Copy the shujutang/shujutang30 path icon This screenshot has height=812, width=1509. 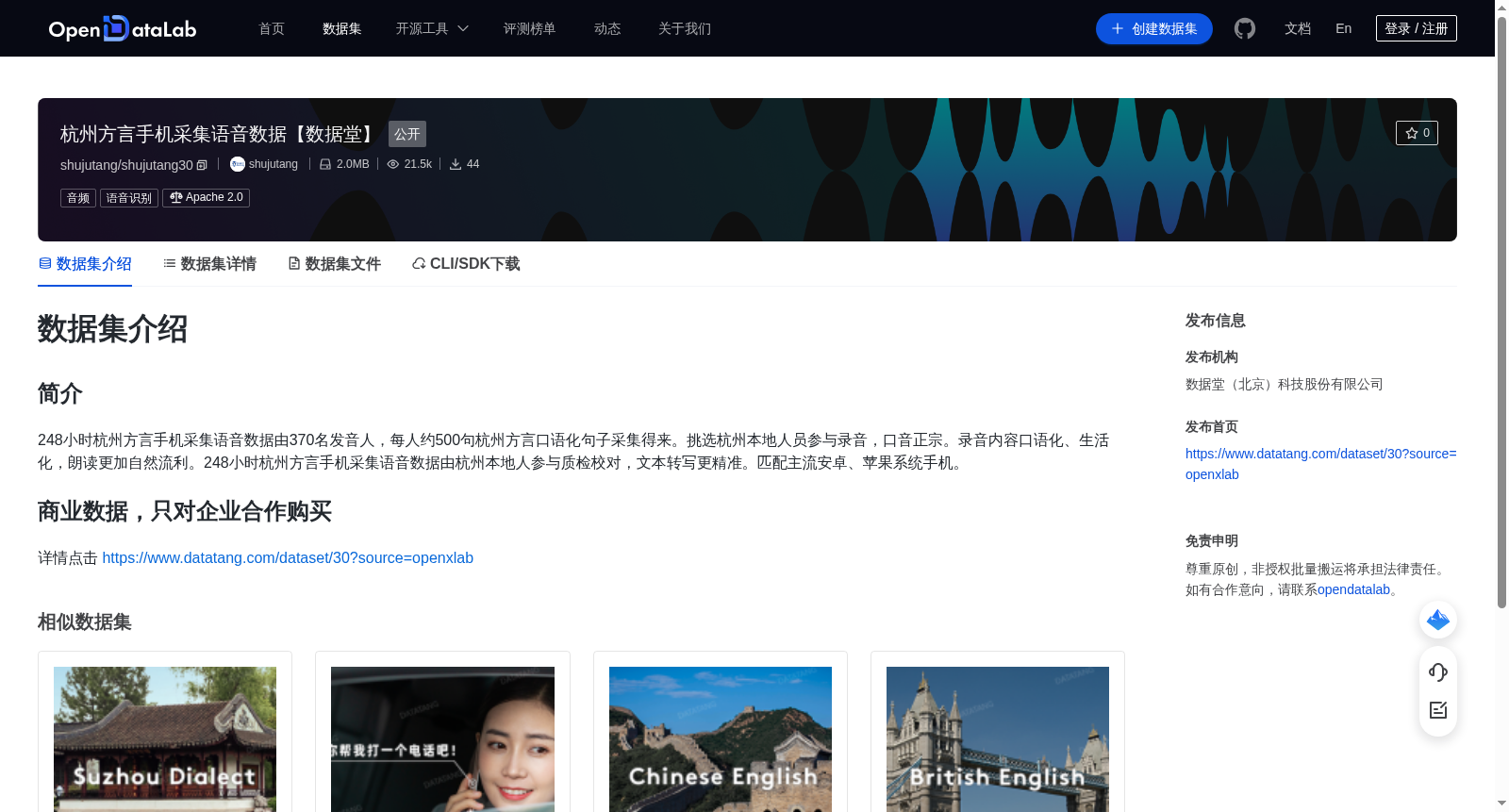coord(202,165)
